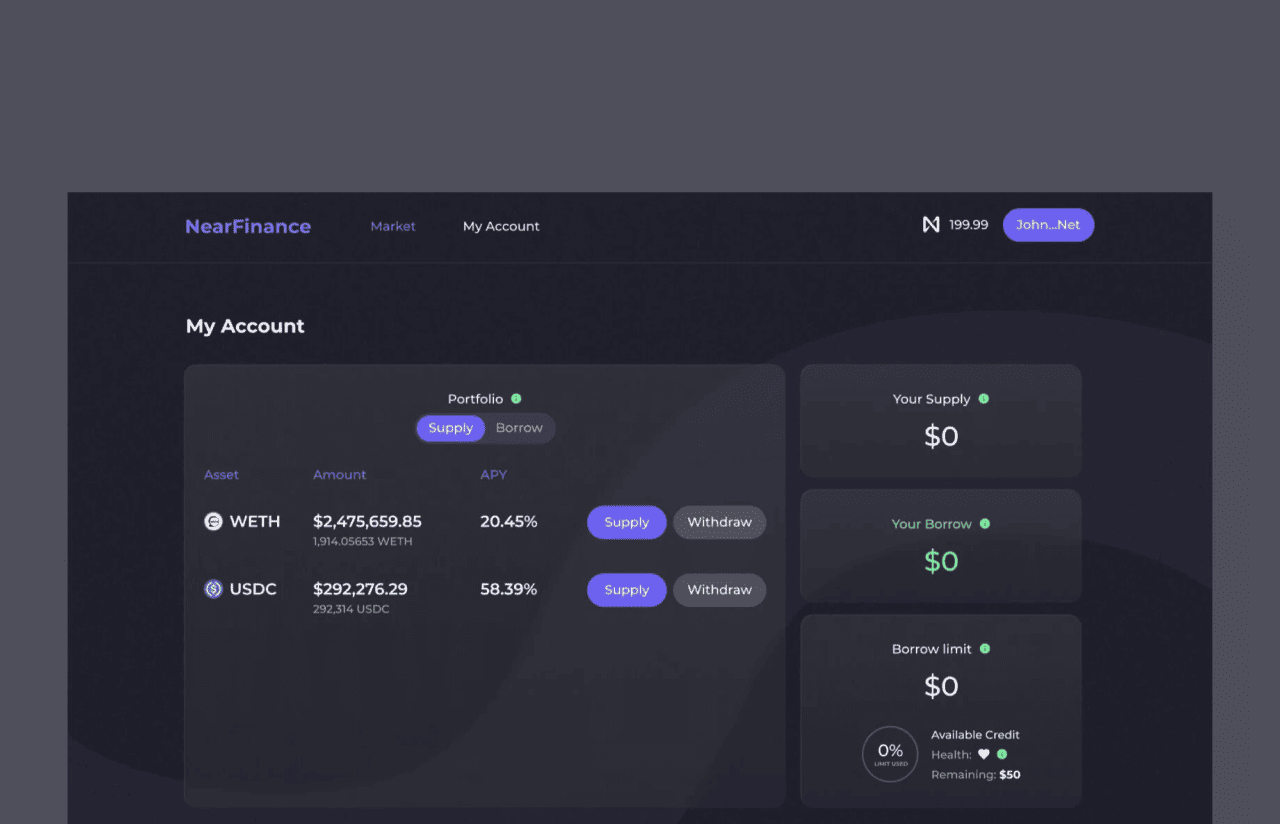Switch portfolio toggle to Supply
This screenshot has height=824, width=1280.
pos(451,428)
